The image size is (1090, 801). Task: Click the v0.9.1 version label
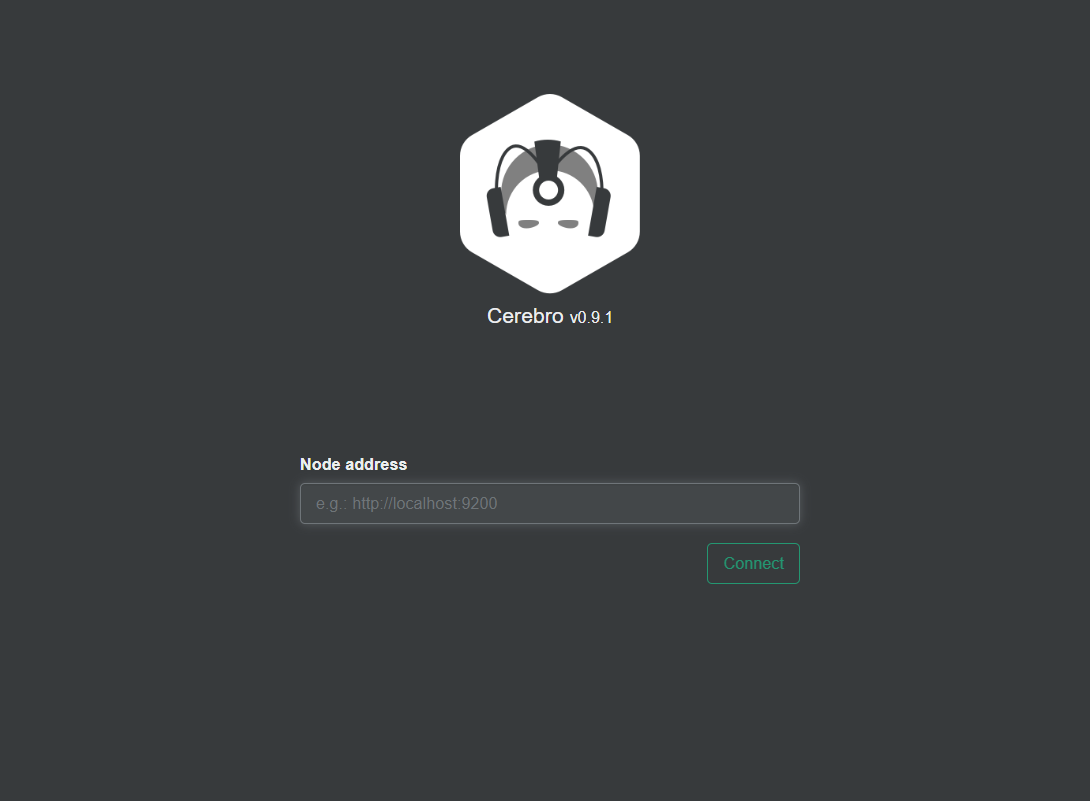(591, 318)
